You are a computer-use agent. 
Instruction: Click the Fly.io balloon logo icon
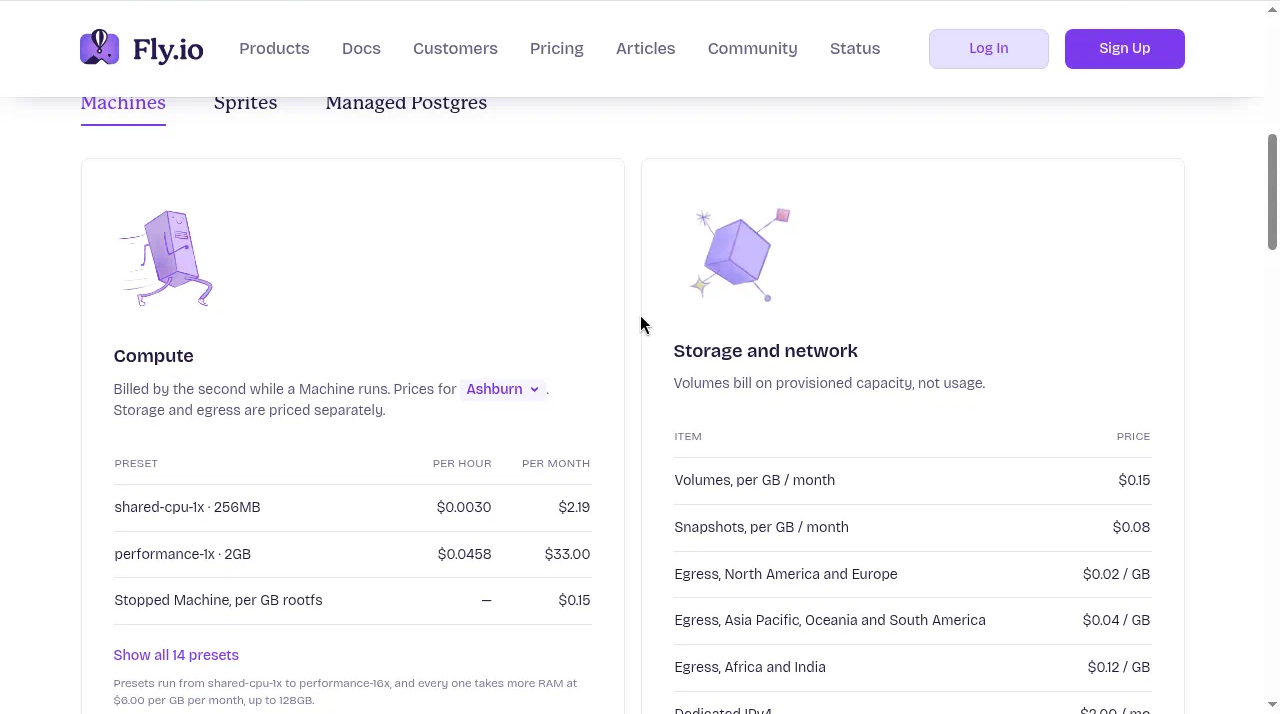click(99, 47)
